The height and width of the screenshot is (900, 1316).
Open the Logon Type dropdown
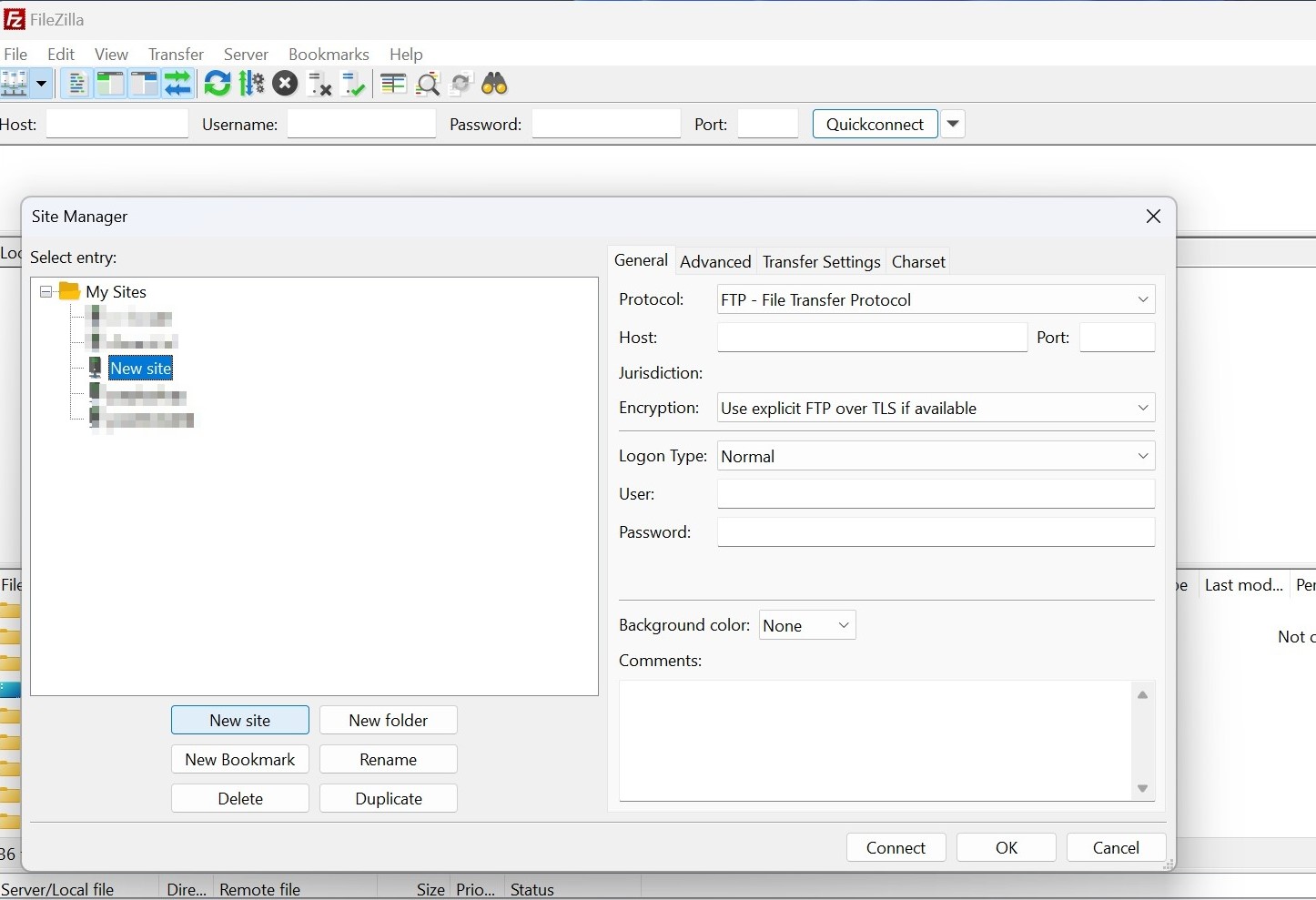[936, 457]
